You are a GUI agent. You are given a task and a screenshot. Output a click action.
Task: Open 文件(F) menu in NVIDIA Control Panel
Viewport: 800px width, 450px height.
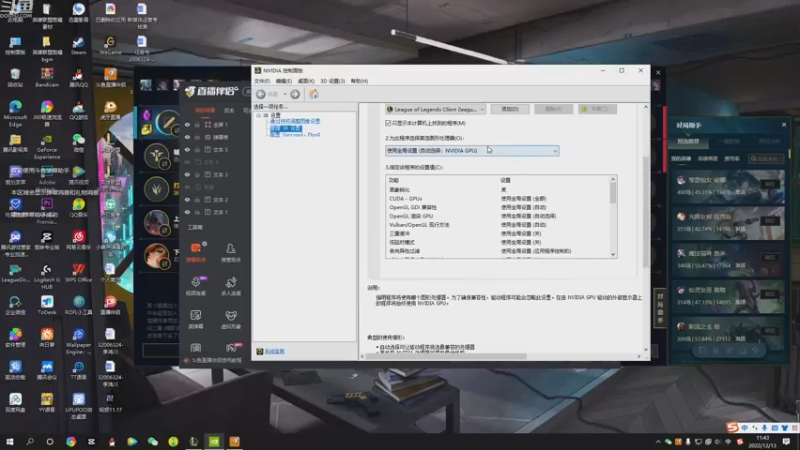tap(262, 81)
